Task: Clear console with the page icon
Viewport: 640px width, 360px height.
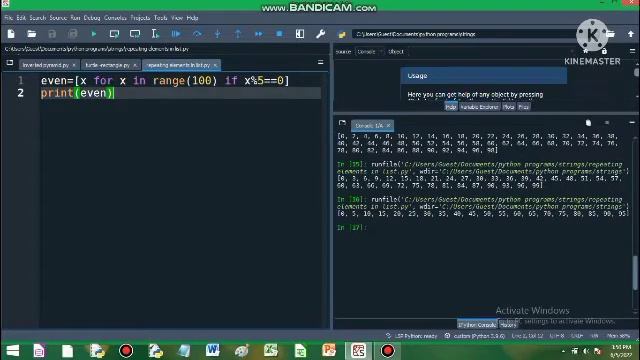Action: point(588,123)
